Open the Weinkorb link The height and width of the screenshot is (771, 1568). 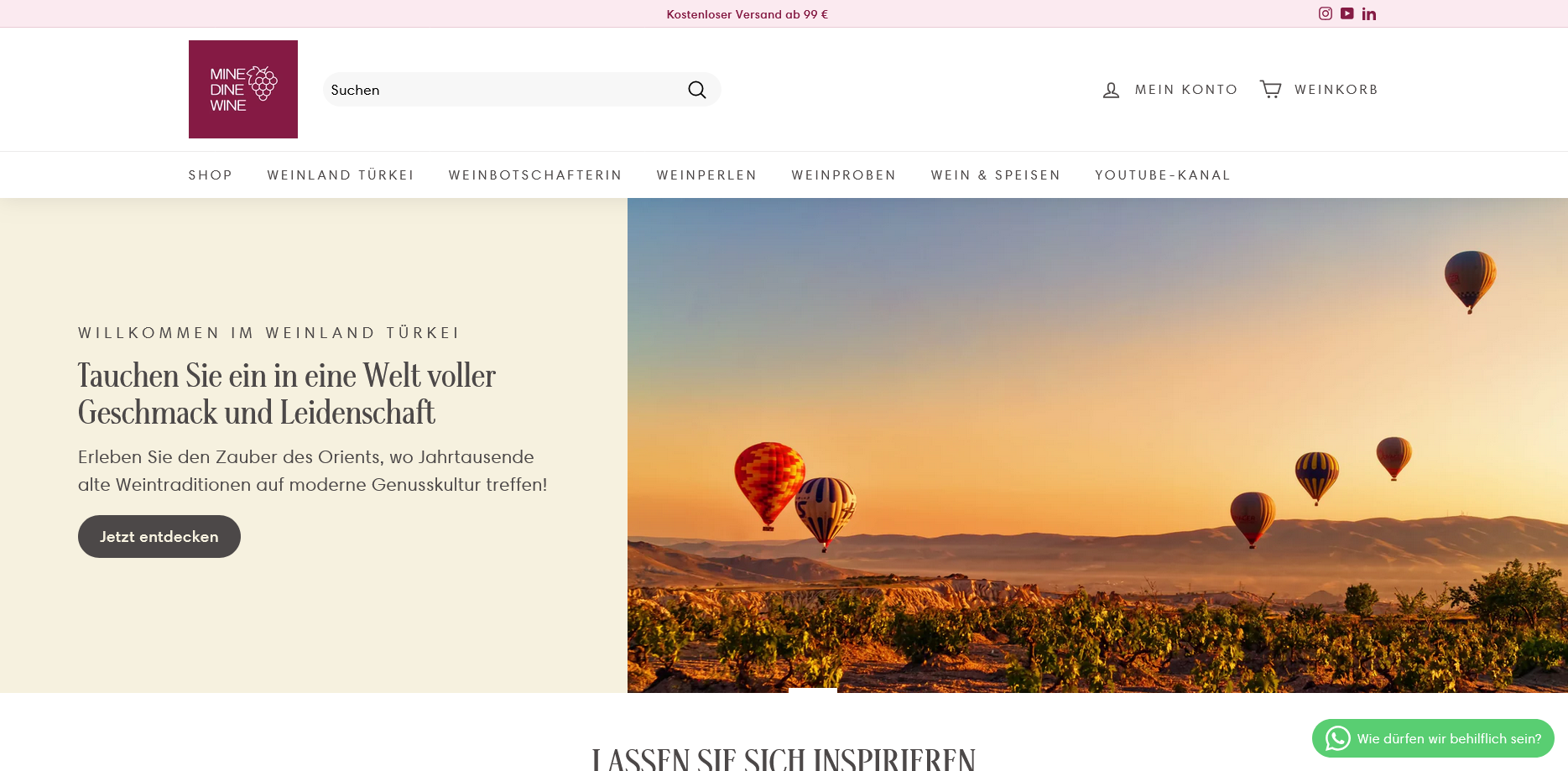pyautogui.click(x=1336, y=90)
